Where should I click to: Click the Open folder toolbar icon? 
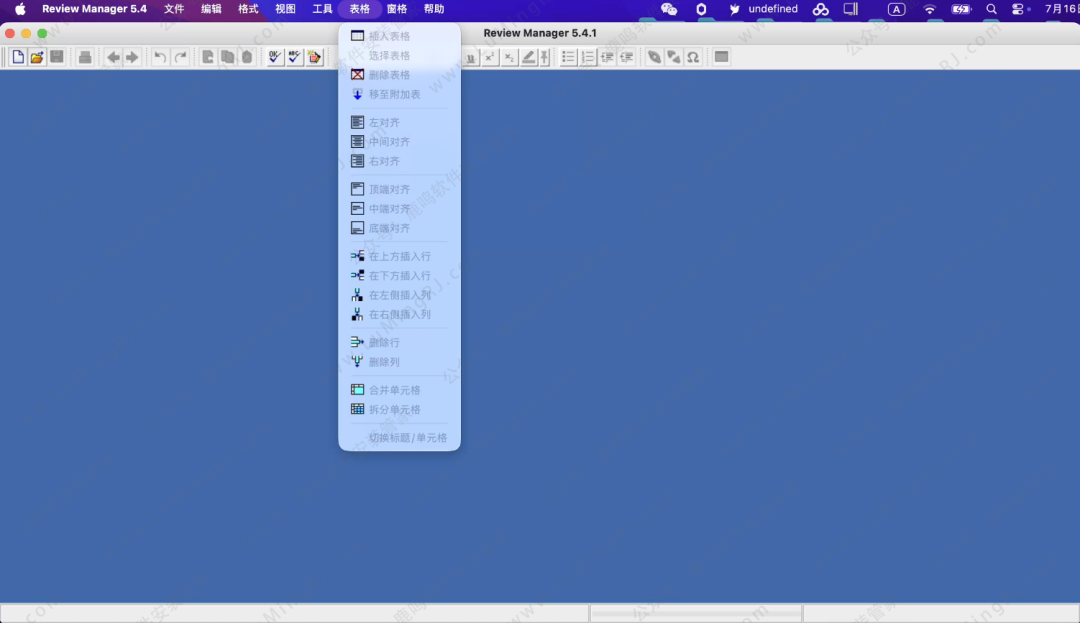coord(37,57)
